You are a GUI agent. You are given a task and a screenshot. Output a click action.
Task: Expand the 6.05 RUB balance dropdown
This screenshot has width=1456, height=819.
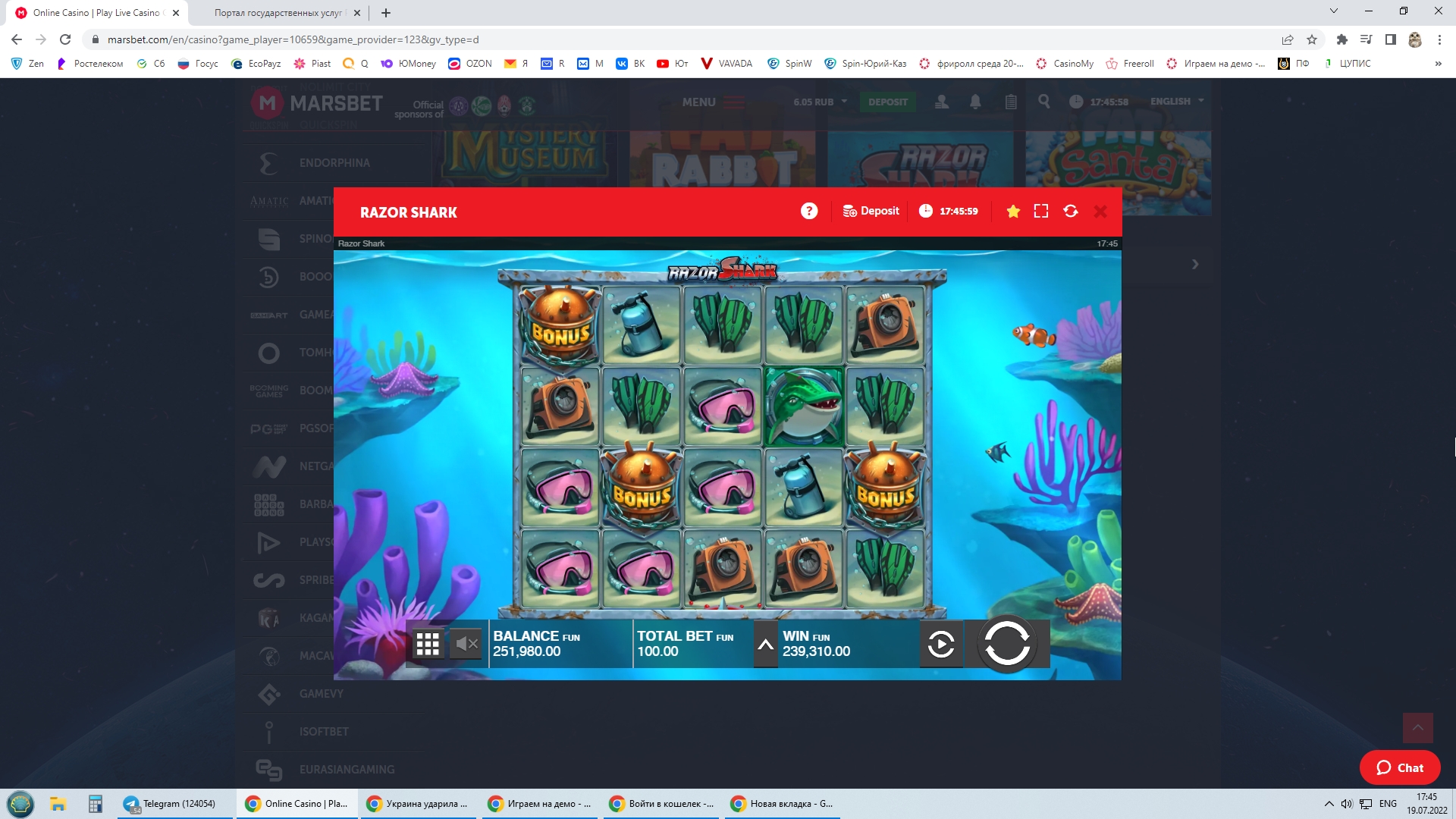pyautogui.click(x=821, y=102)
